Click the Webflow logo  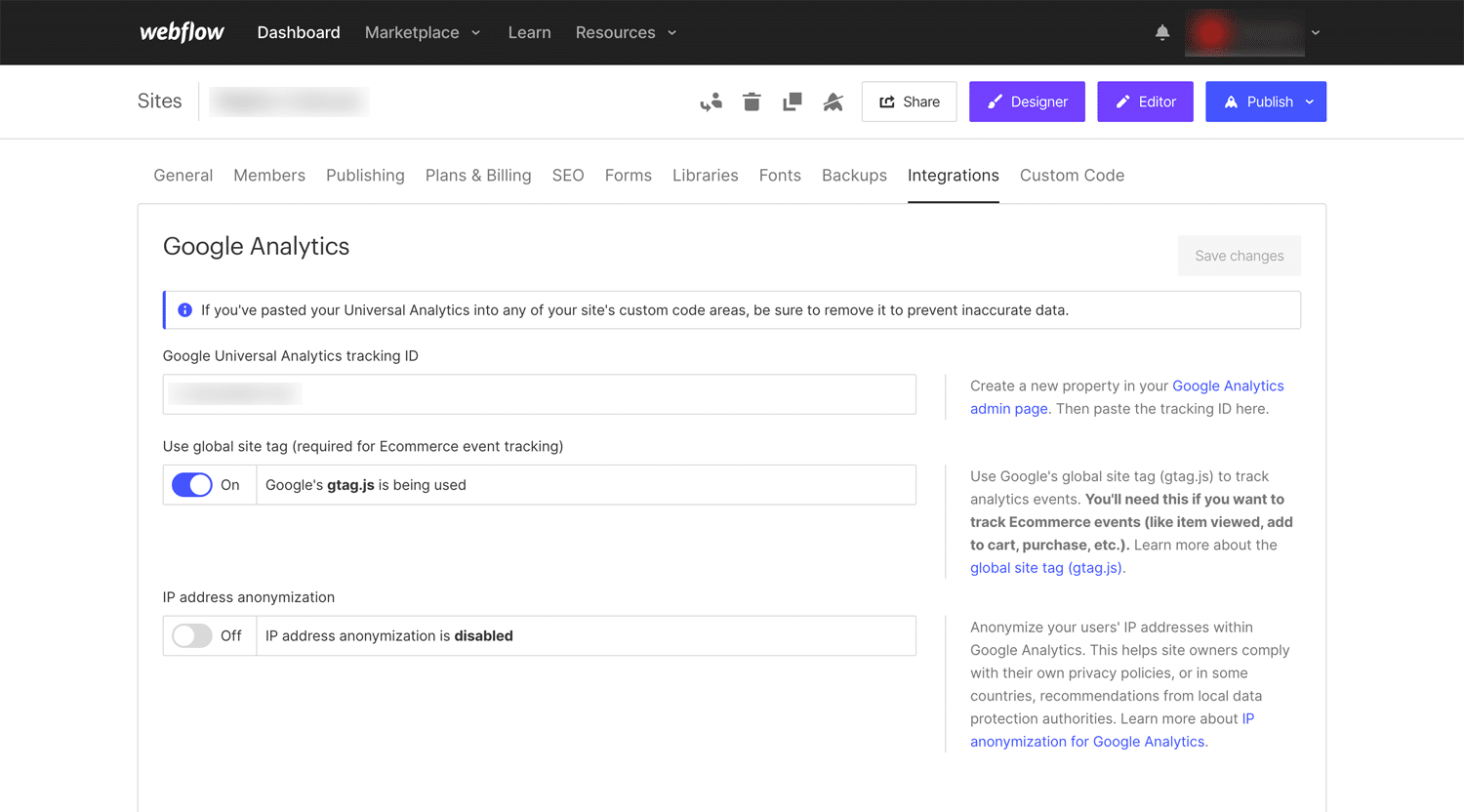click(x=182, y=32)
